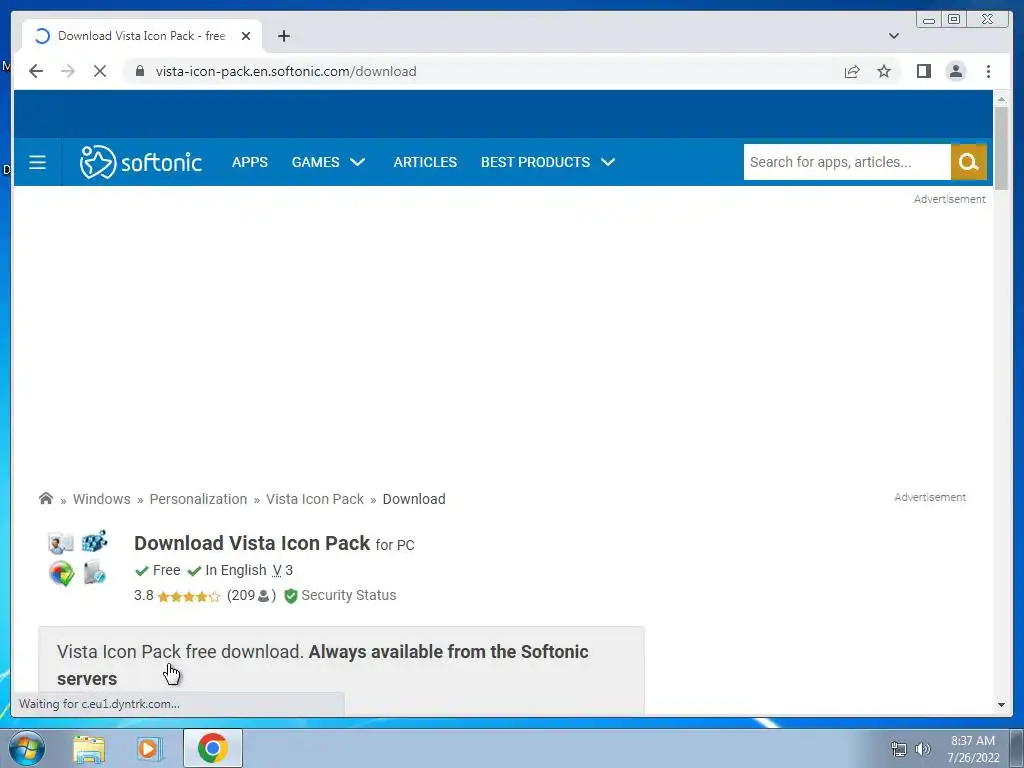Screen dimensions: 1024x768
Task: Stop loading the page
Action: tap(100, 71)
